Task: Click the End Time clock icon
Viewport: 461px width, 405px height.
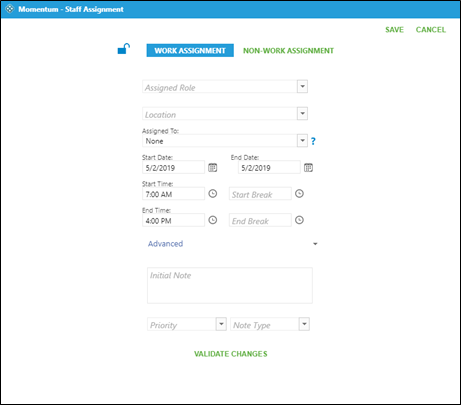Action: (213, 220)
